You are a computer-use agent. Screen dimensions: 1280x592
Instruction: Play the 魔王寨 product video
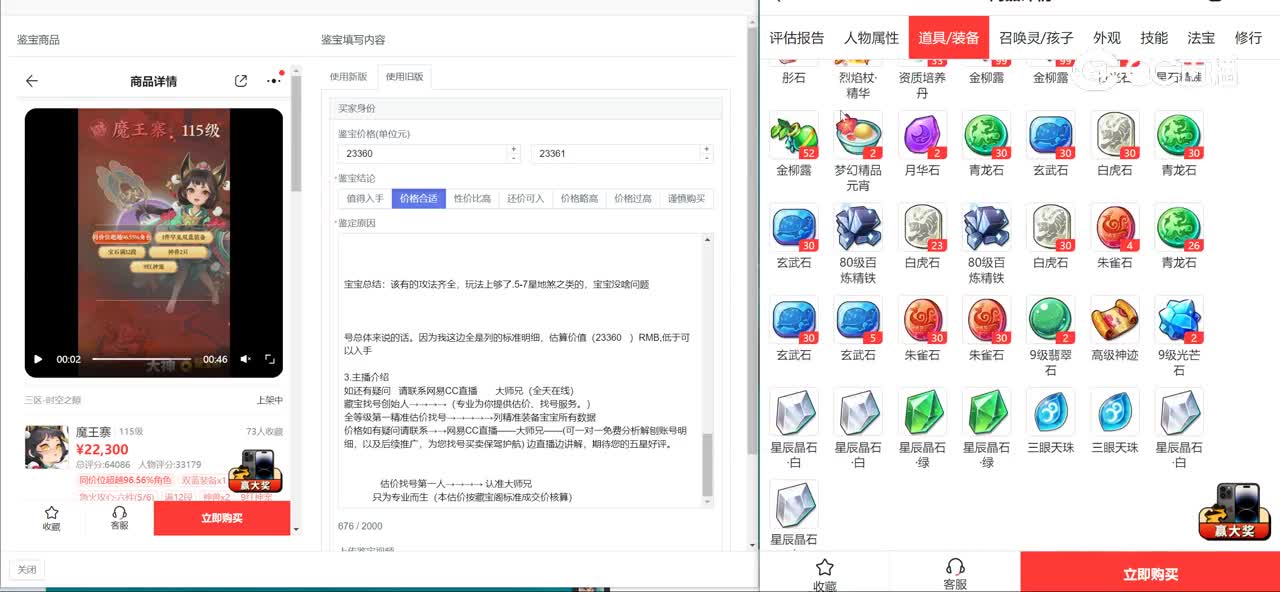tap(38, 359)
